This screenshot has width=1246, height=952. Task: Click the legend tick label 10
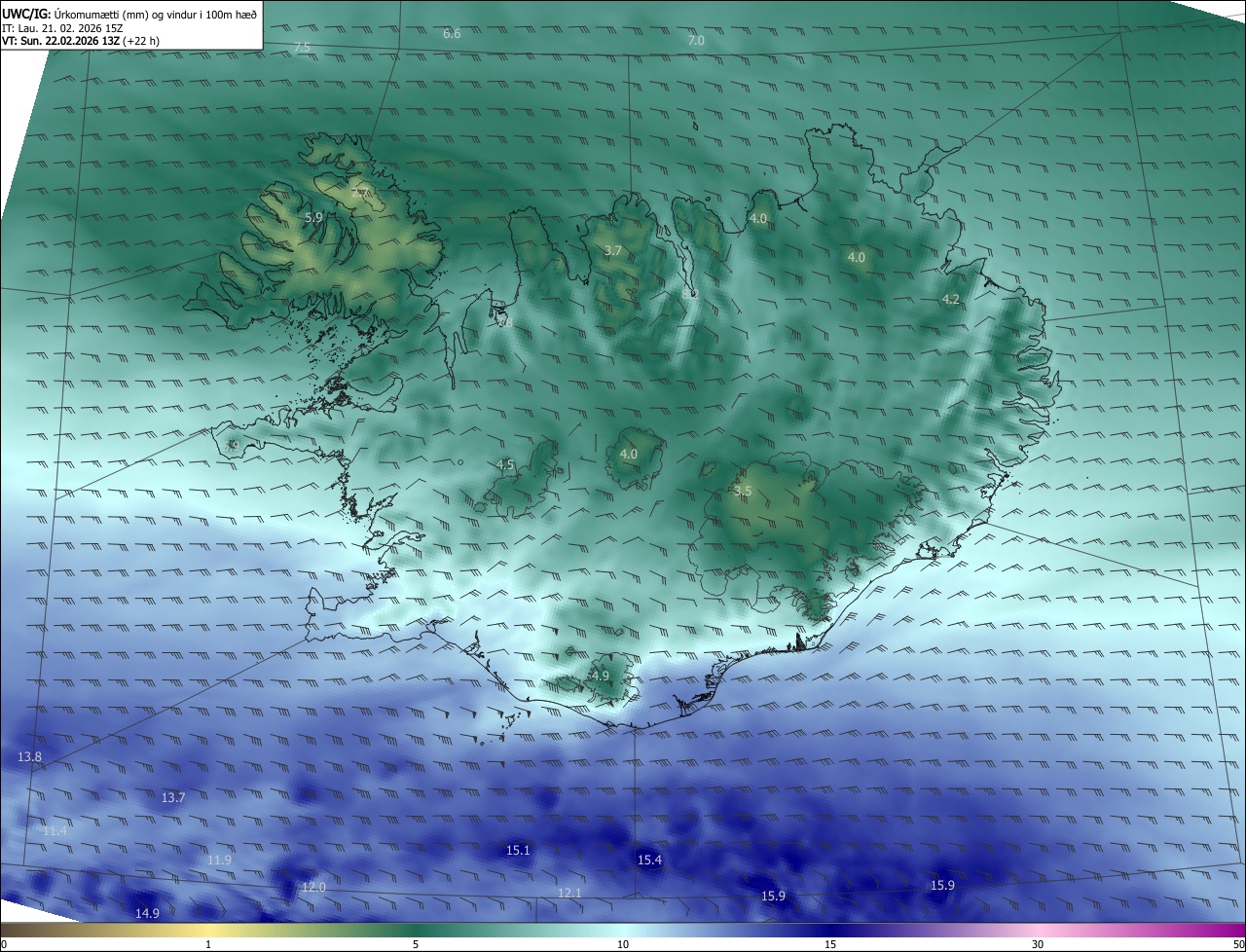tap(623, 945)
